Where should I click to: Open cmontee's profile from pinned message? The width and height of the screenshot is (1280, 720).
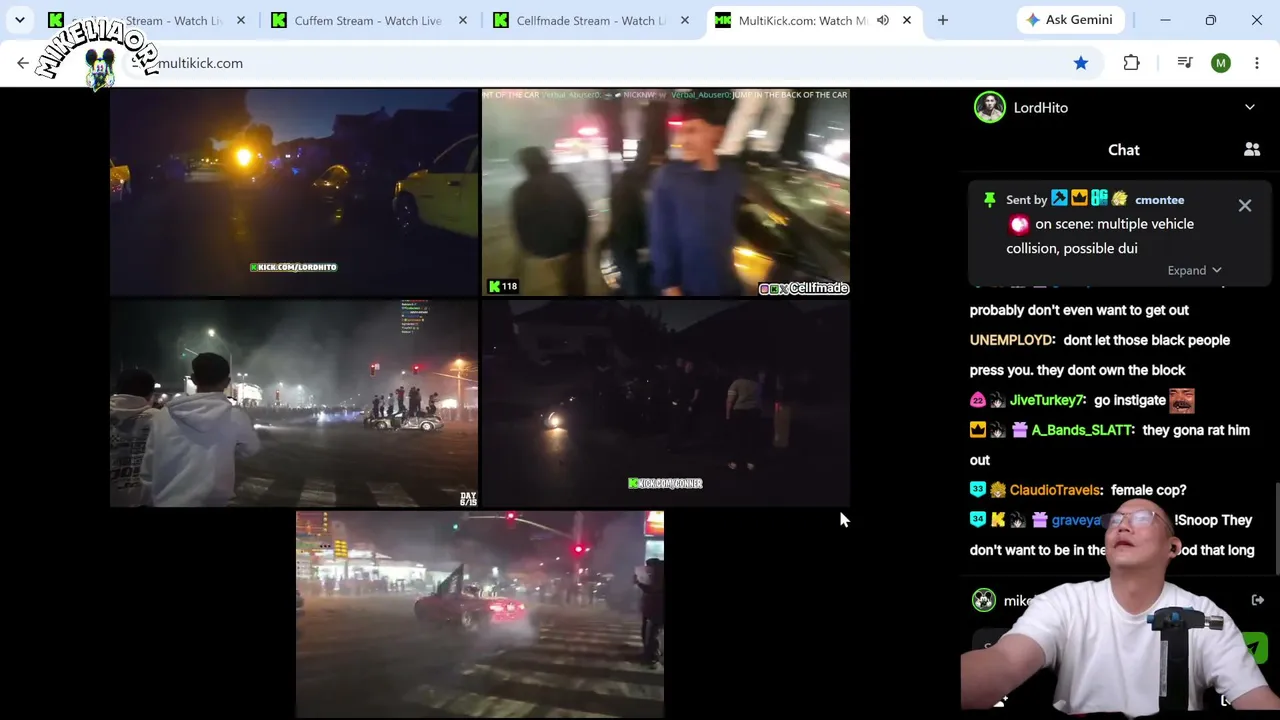[x=1159, y=200]
